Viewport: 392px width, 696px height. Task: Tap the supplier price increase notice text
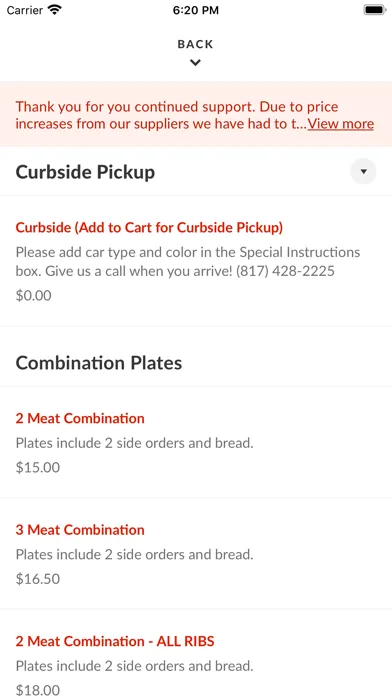click(162, 115)
